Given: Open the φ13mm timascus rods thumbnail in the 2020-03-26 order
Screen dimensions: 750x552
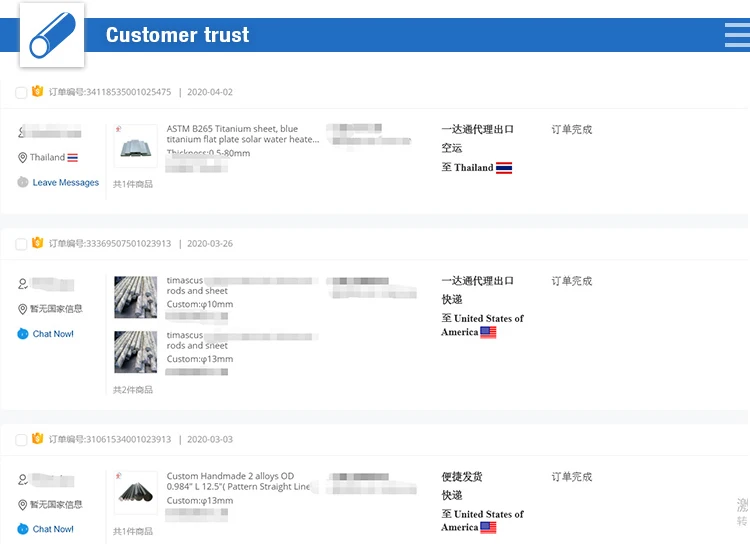Looking at the screenshot, I should [136, 351].
